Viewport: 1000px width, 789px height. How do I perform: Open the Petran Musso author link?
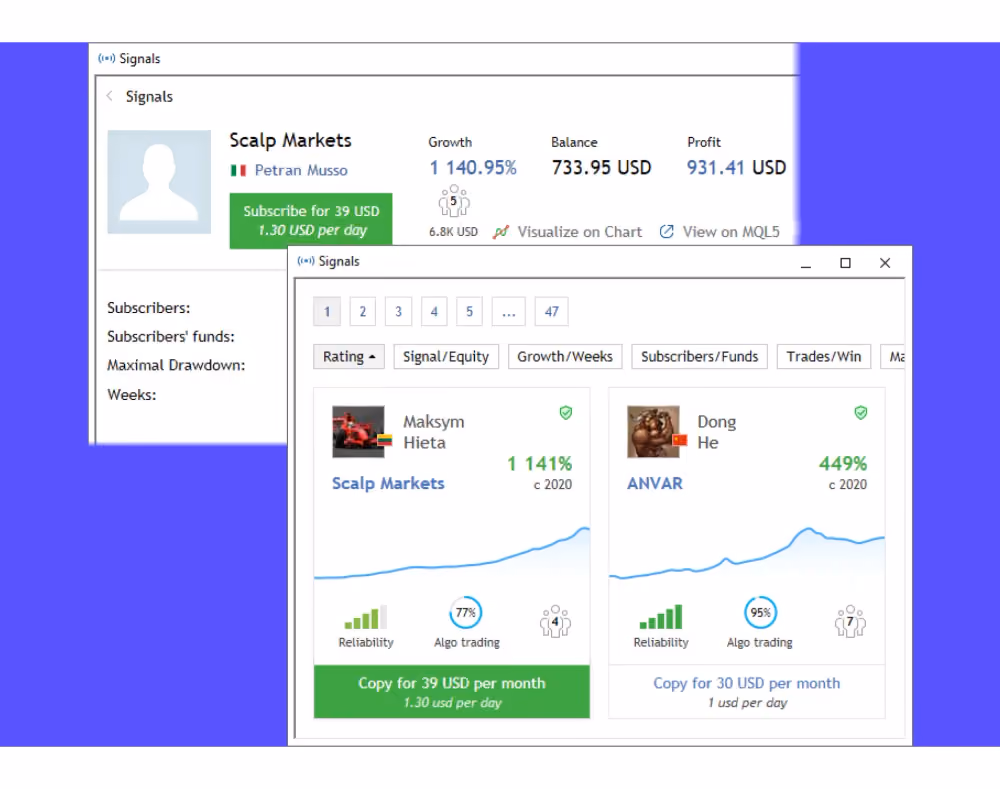301,170
